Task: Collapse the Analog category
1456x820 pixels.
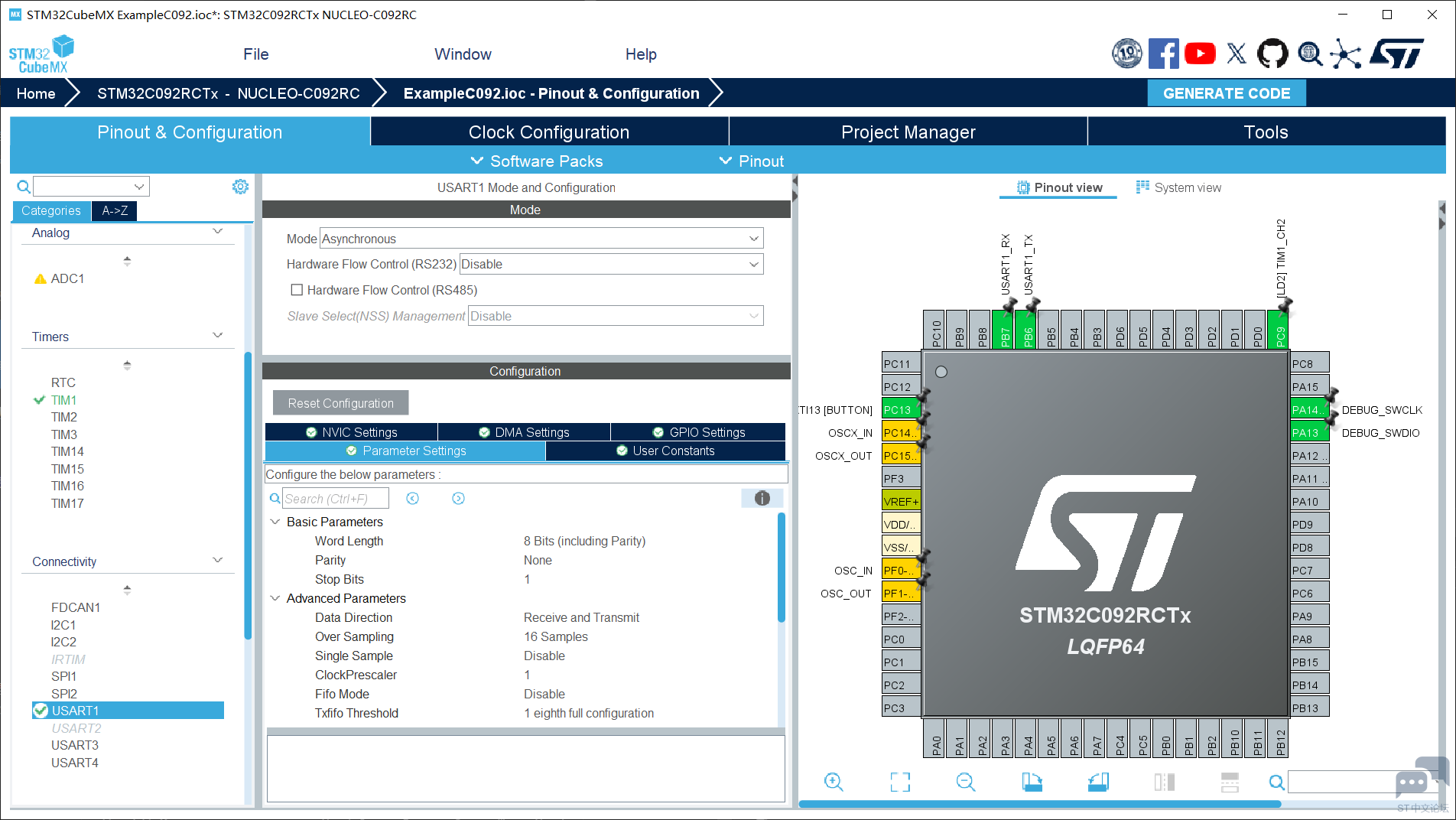Action: pos(218,232)
